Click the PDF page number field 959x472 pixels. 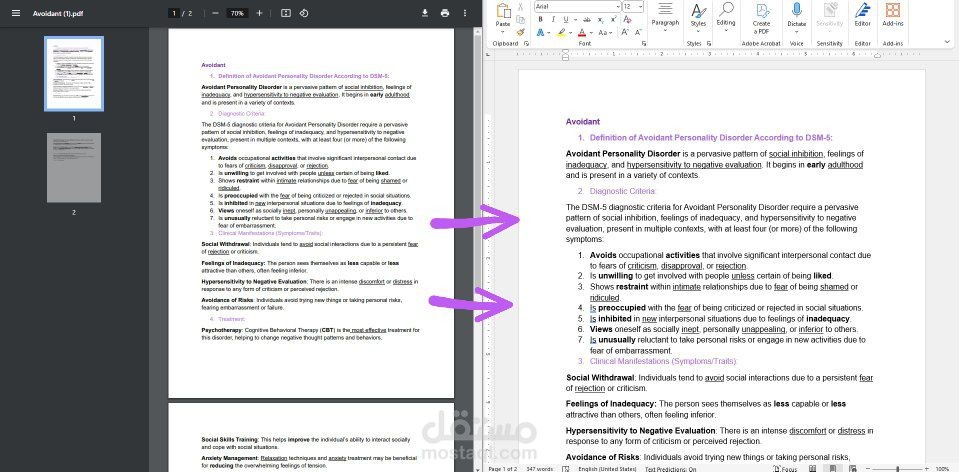(x=174, y=13)
